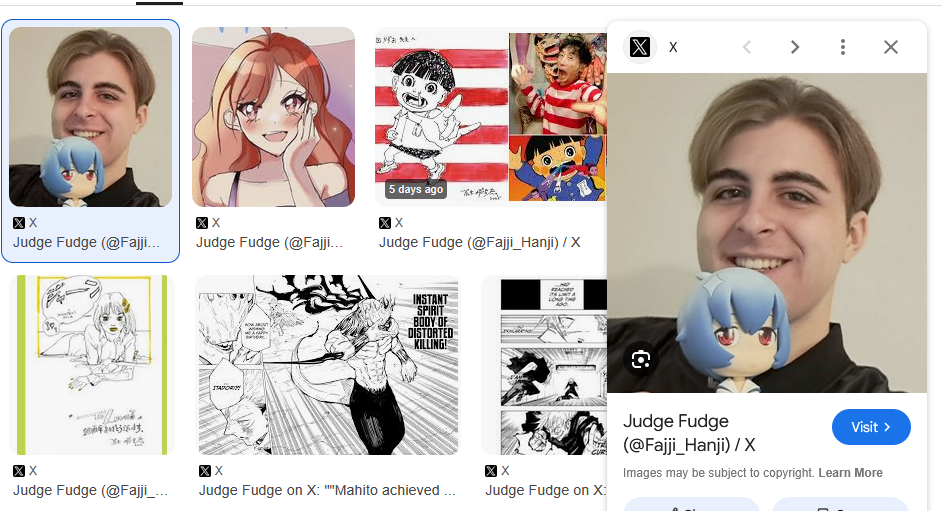Click the selected man with figurine thumbnail
942x511 pixels.
tap(90, 117)
